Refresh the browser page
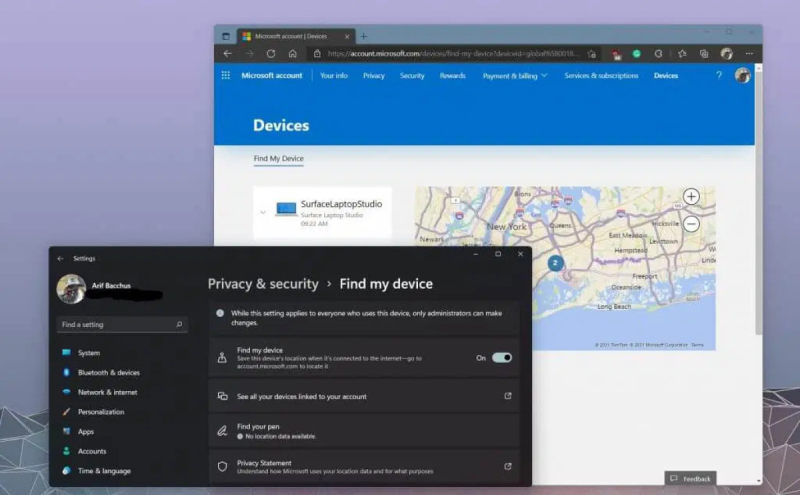 [271, 54]
